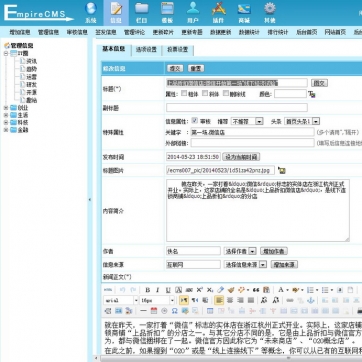Switch to the 选项设置 tab

click(146, 50)
